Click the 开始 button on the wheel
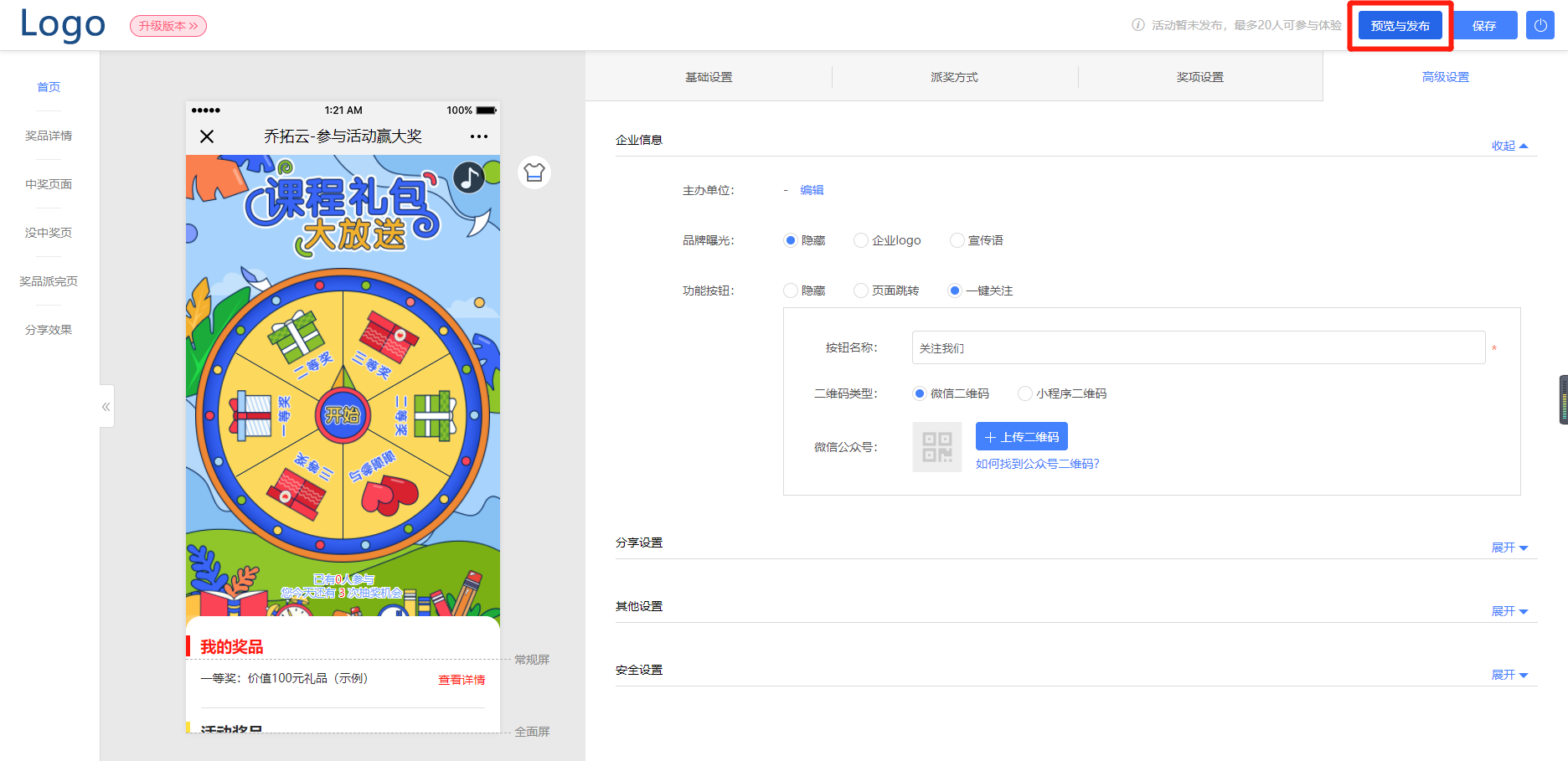 pyautogui.click(x=343, y=415)
